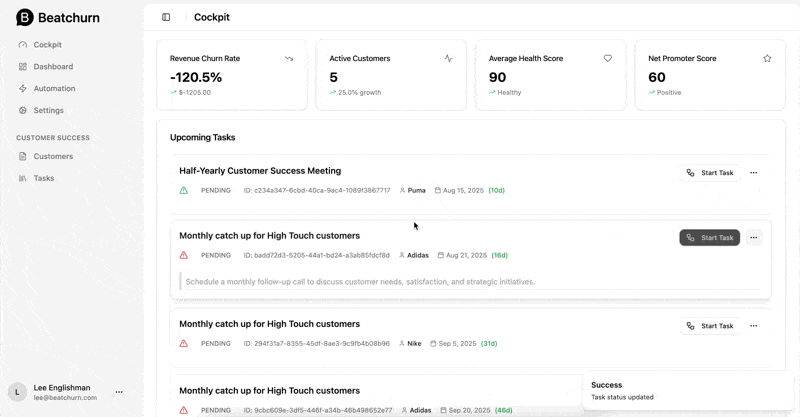Click the Automation lightning icon
The height and width of the screenshot is (417, 800).
tap(22, 89)
